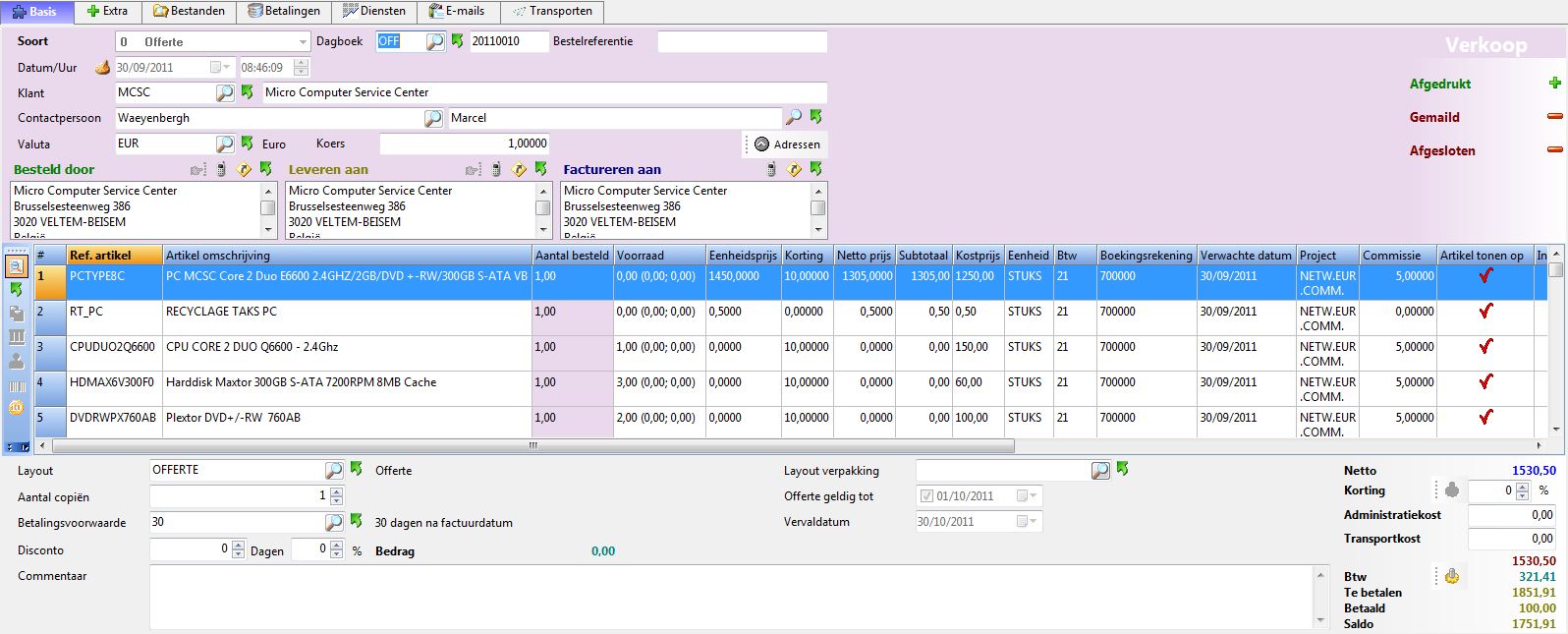Image resolution: width=1568 pixels, height=634 pixels.
Task: Click green arrow in Factureren aan header
Action: [x=815, y=169]
